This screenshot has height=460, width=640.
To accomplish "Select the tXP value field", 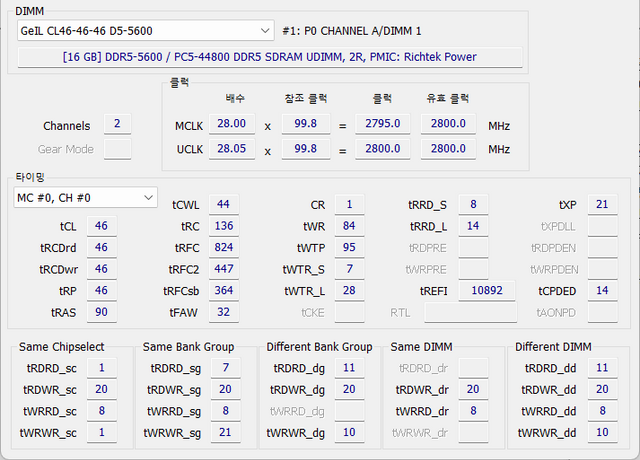I will tap(602, 204).
